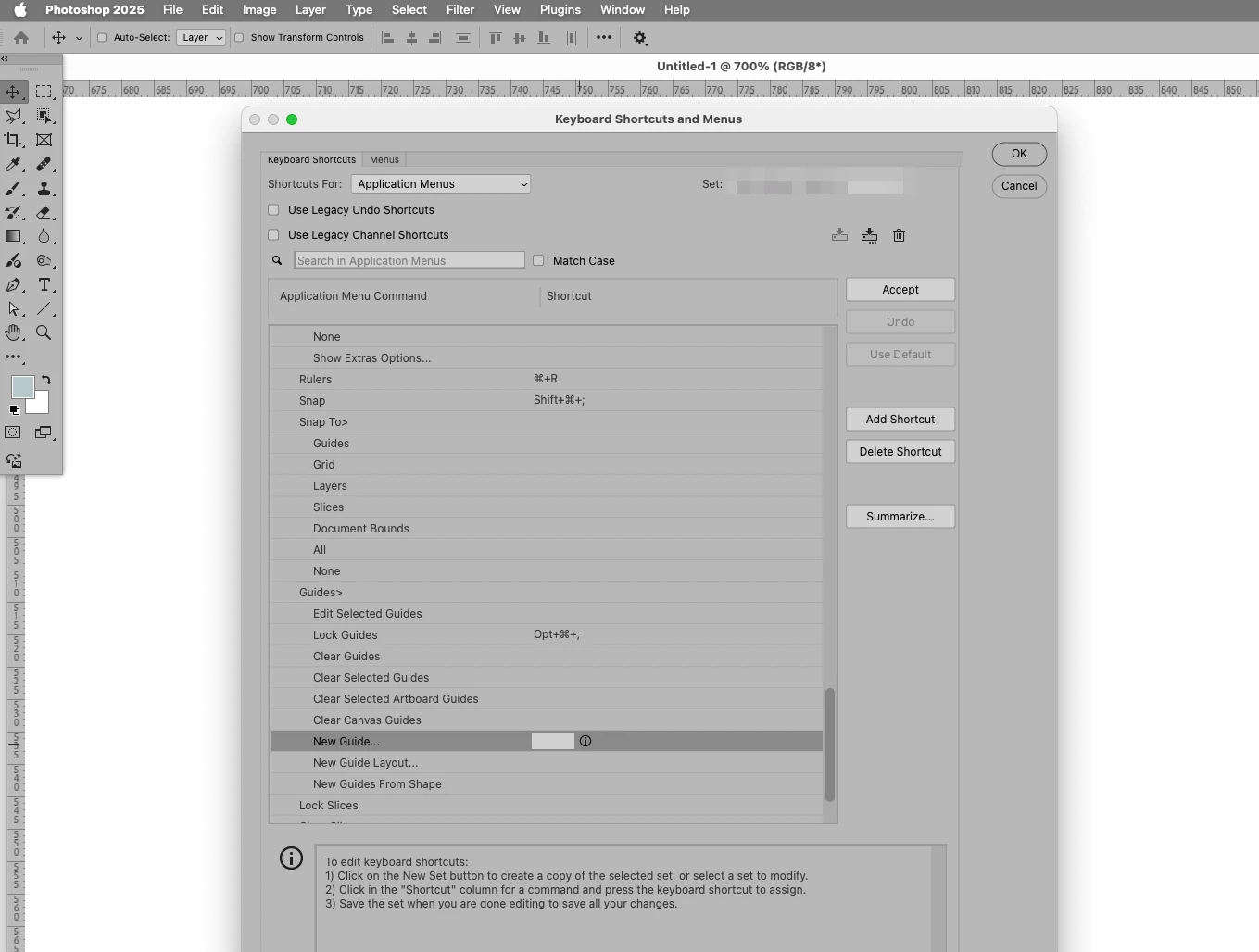Click the align horizontal centers icon
The image size is (1259, 952).
point(411,38)
